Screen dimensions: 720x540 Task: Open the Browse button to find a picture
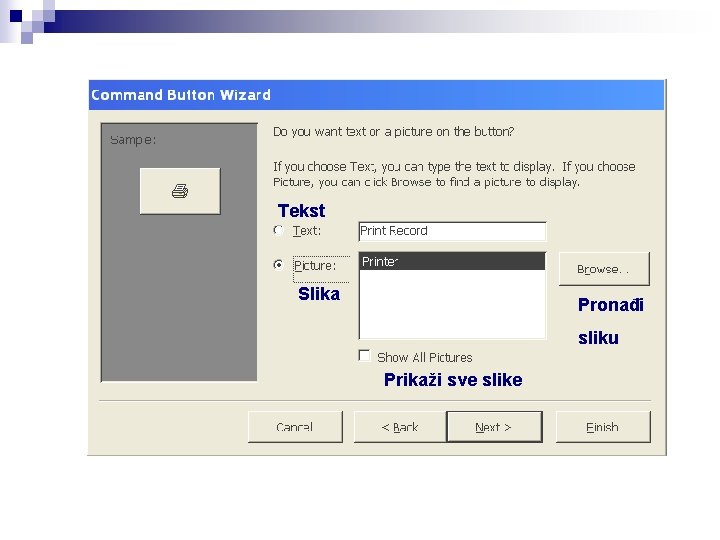click(x=604, y=269)
